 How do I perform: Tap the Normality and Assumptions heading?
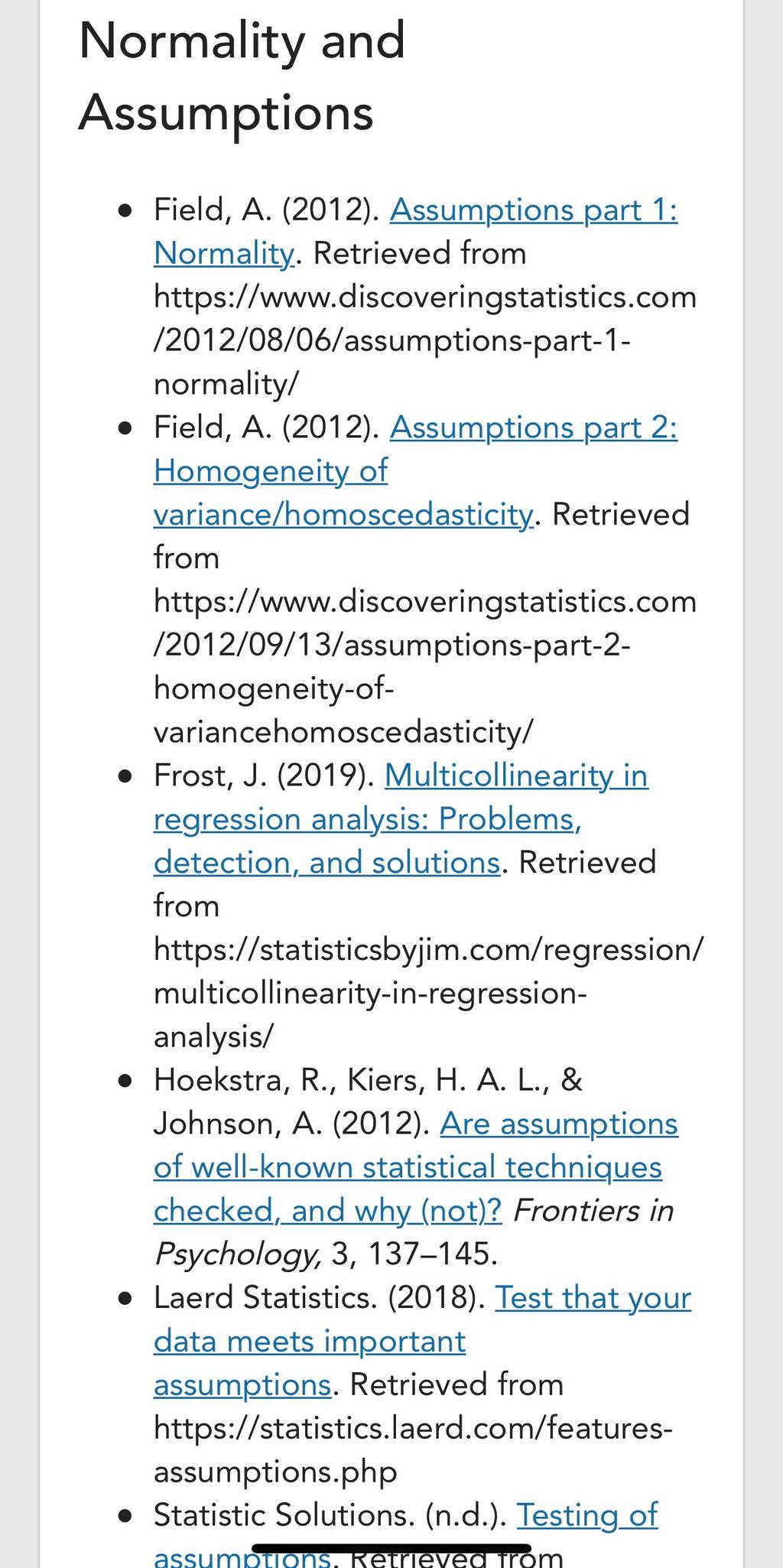242,76
